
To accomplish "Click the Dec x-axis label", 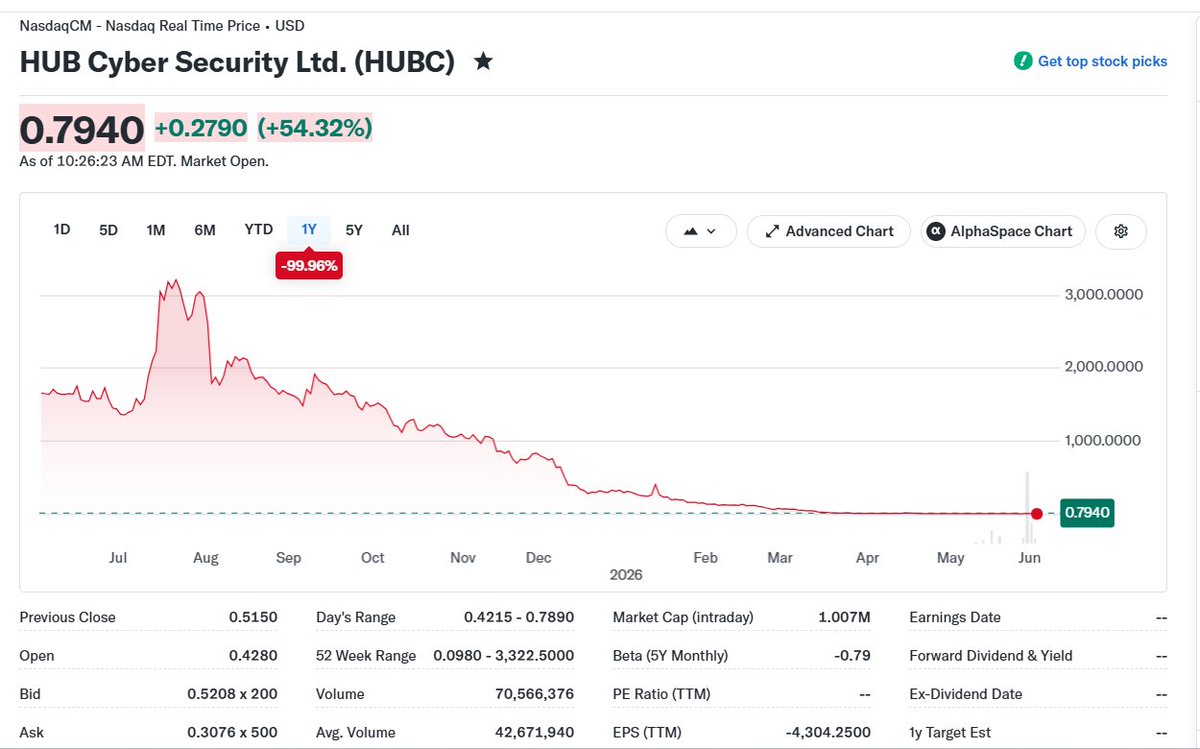I will coord(538,557).
